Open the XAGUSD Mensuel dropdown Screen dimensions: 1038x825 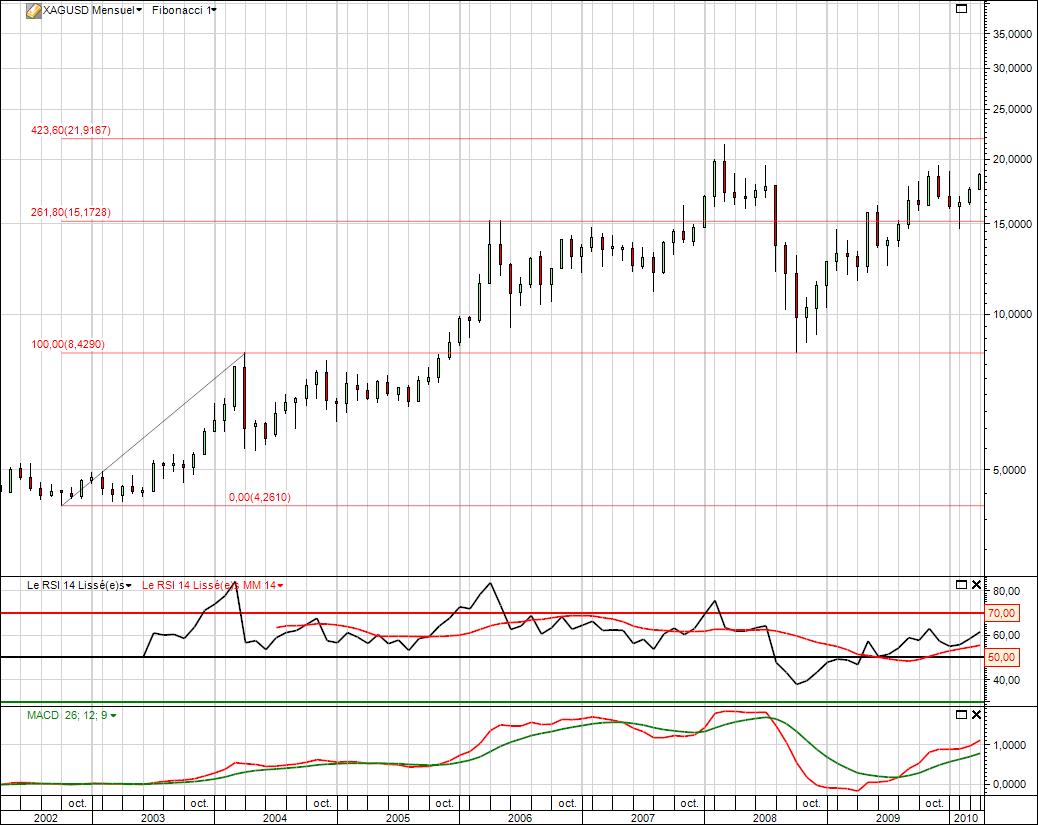point(138,10)
